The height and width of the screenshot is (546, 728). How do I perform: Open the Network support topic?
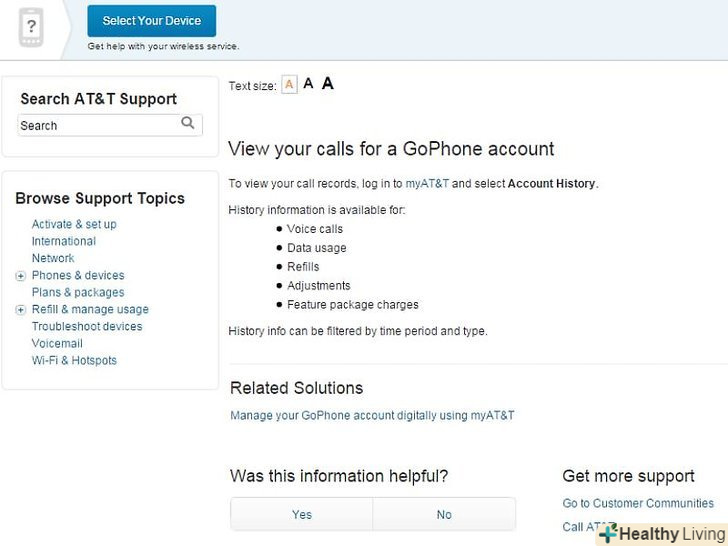[x=53, y=259]
